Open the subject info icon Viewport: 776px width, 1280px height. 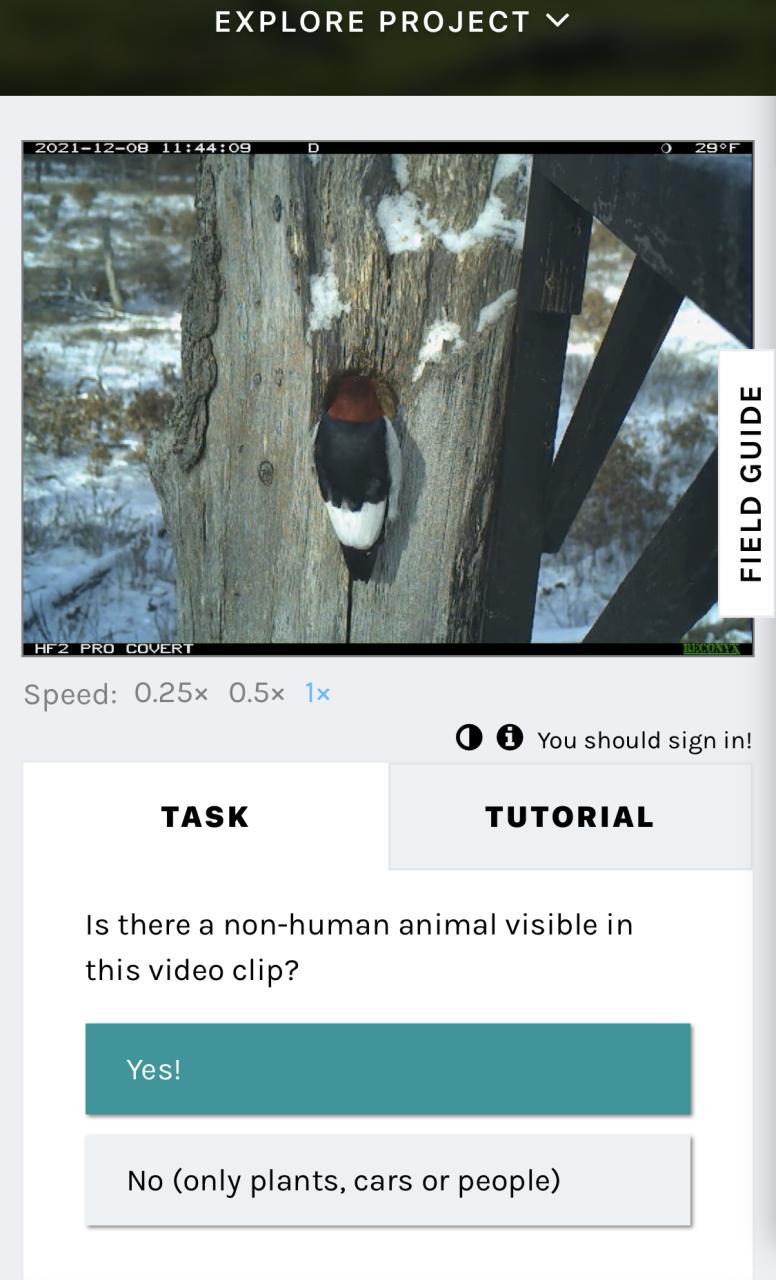pos(510,738)
